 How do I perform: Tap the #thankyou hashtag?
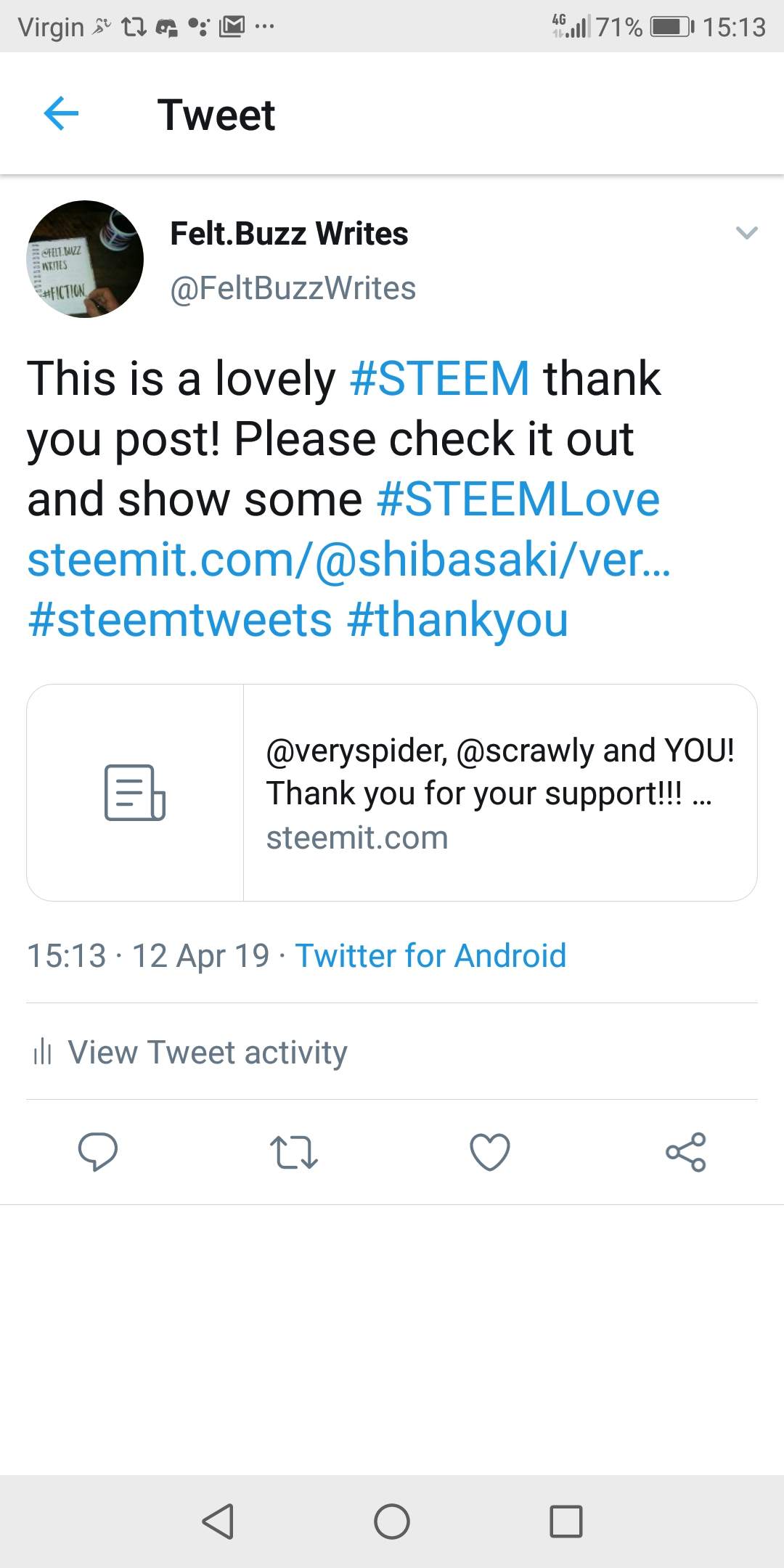pos(457,620)
